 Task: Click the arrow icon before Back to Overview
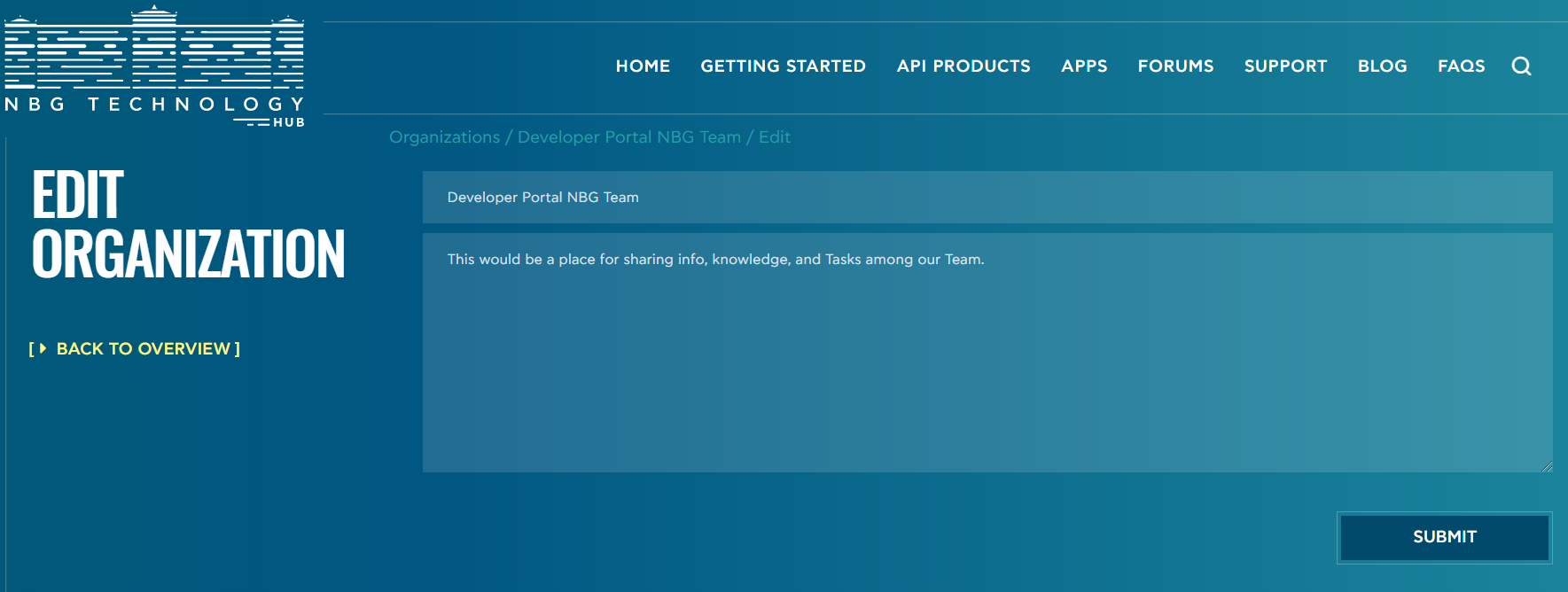(x=42, y=348)
